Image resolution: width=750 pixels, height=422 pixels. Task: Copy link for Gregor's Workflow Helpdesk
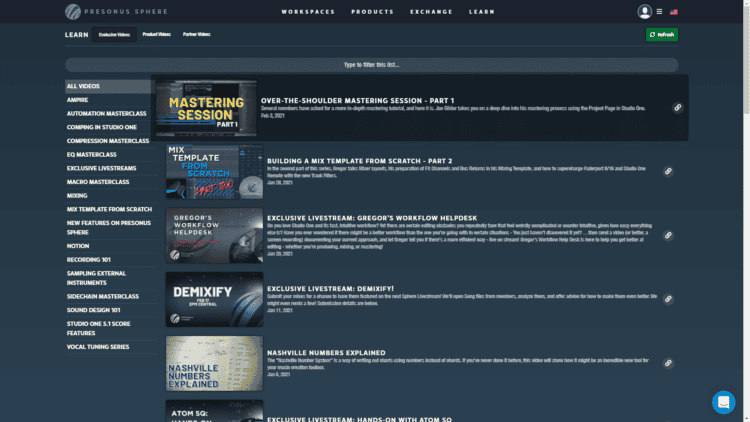tap(668, 235)
